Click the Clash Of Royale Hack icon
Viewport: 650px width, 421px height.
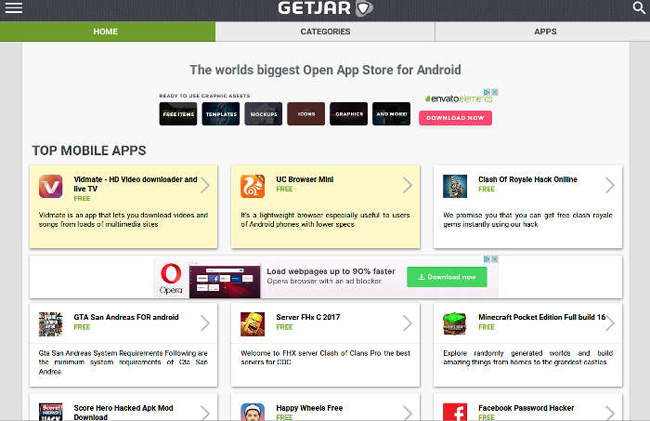[x=455, y=186]
